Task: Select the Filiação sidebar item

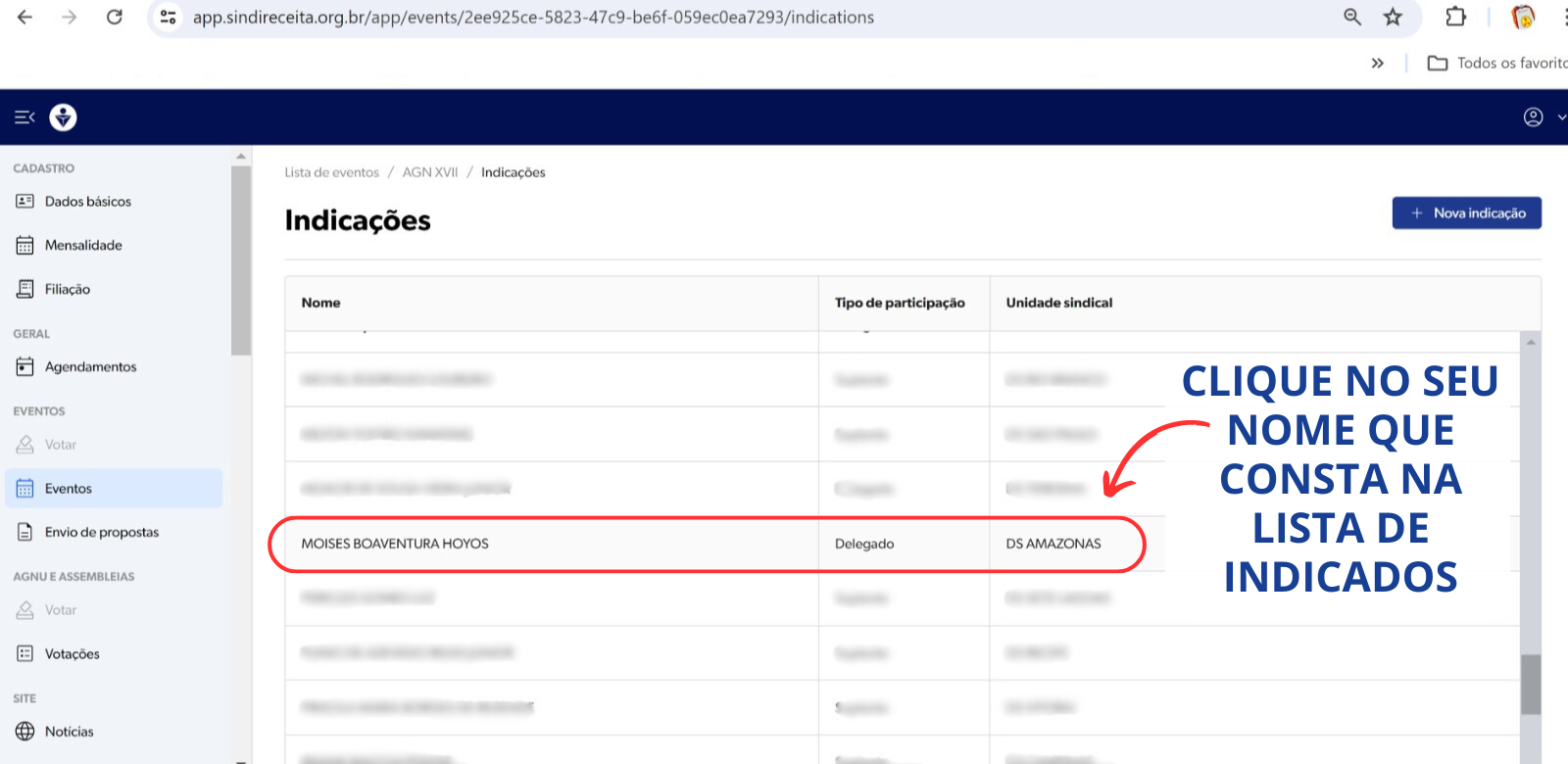Action: click(67, 290)
